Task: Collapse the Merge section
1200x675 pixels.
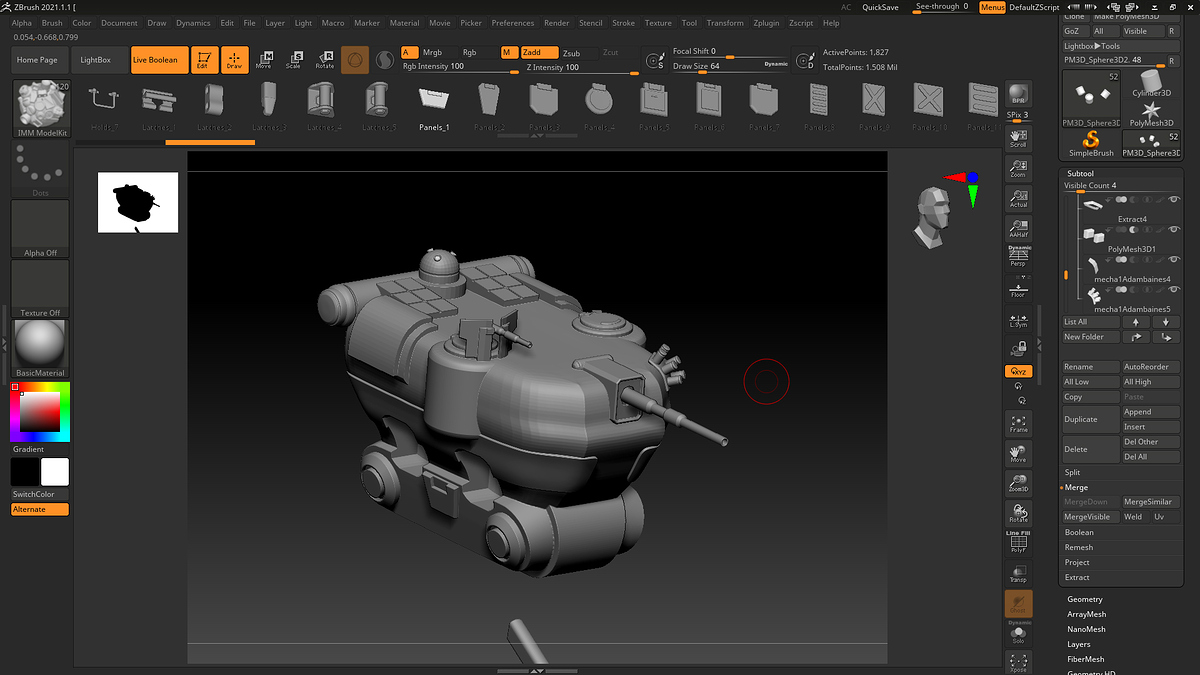Action: pos(1076,487)
